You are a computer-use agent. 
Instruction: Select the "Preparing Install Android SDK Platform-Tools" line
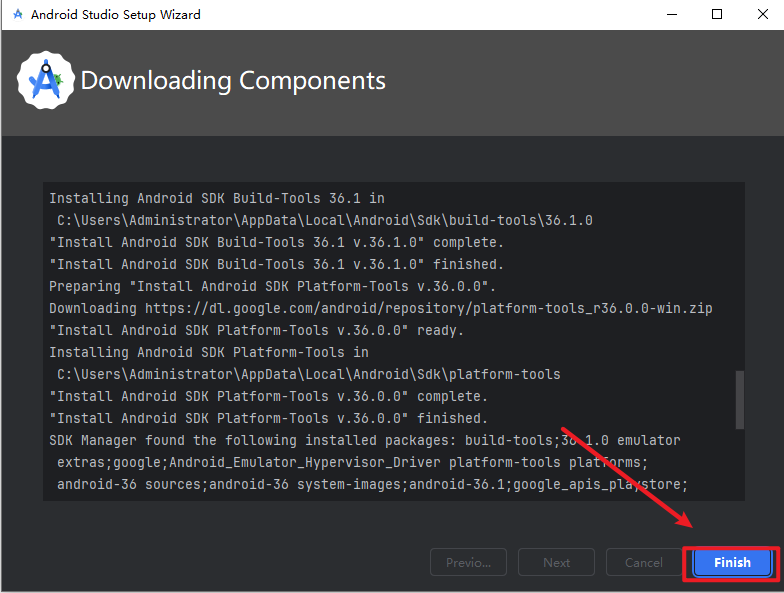pyautogui.click(x=269, y=286)
